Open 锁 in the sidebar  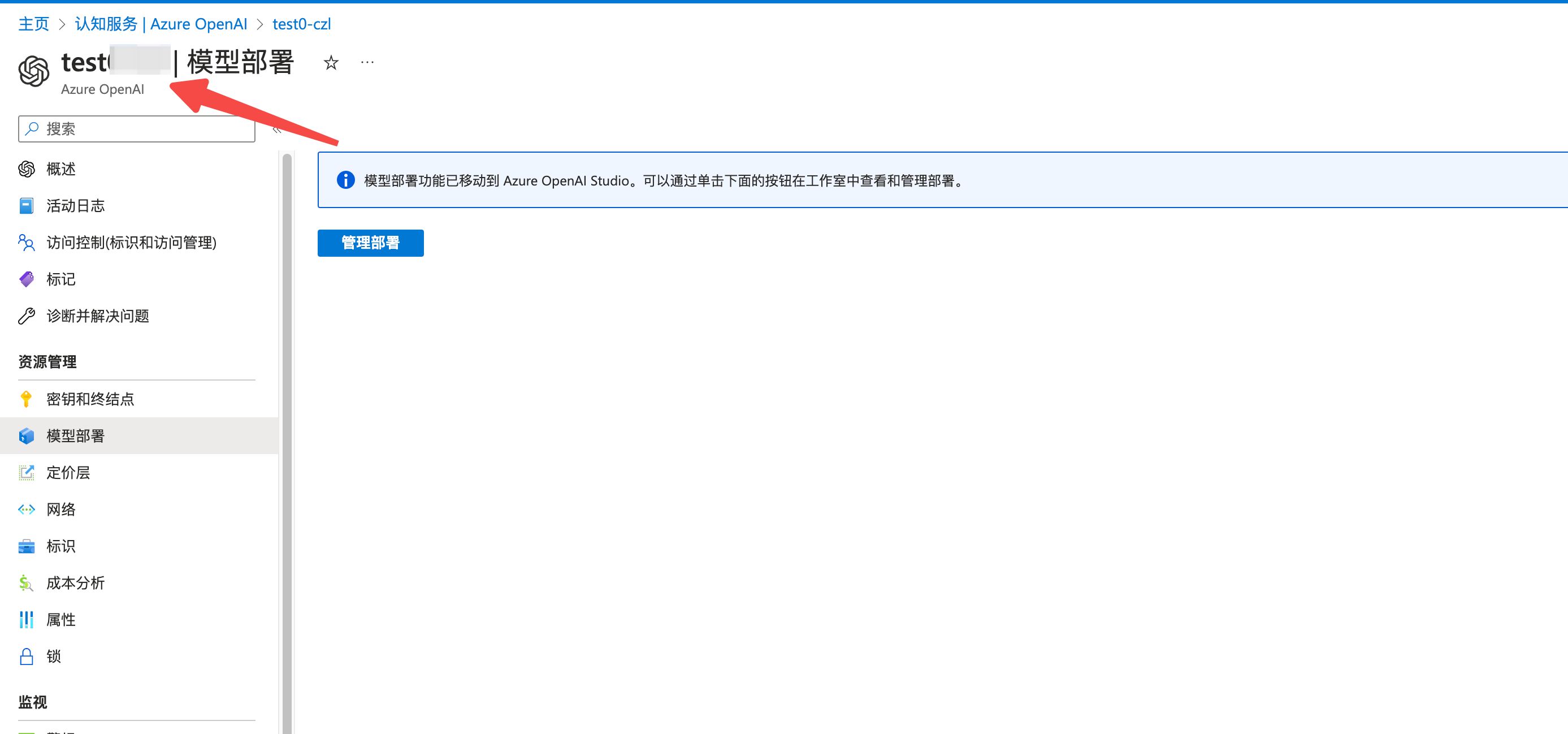139,656
